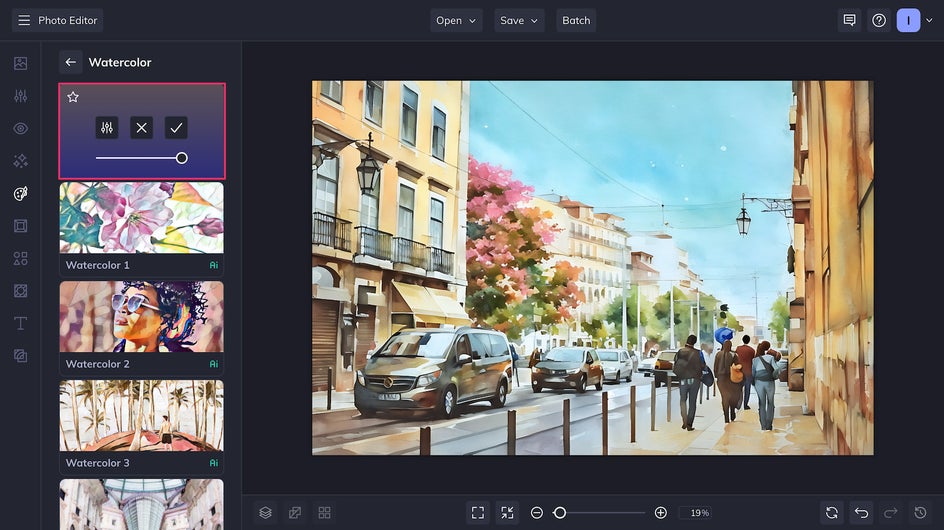Click the undo arrow in bottom bar

[861, 513]
